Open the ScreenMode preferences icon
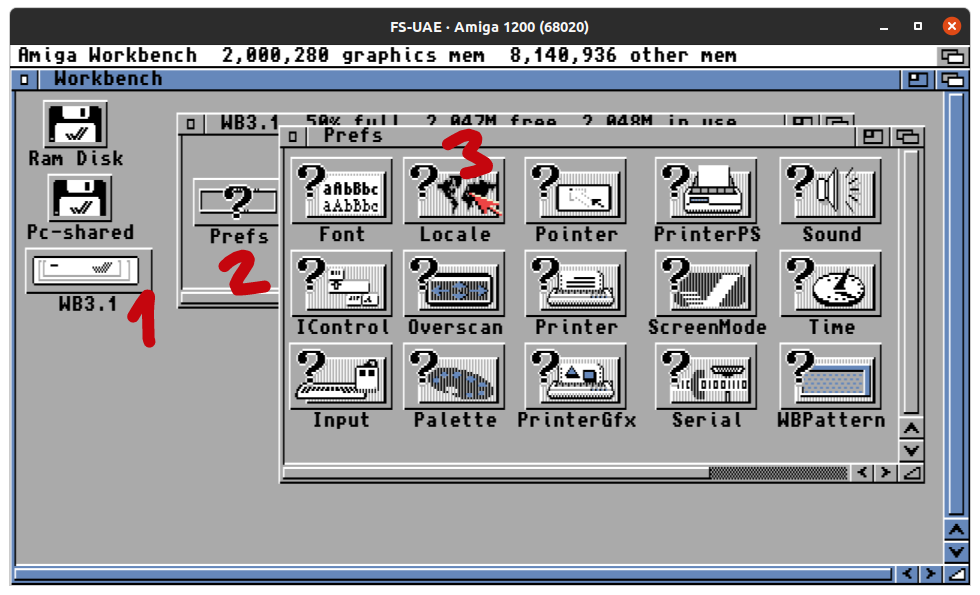This screenshot has width=980, height=595. coord(706,283)
